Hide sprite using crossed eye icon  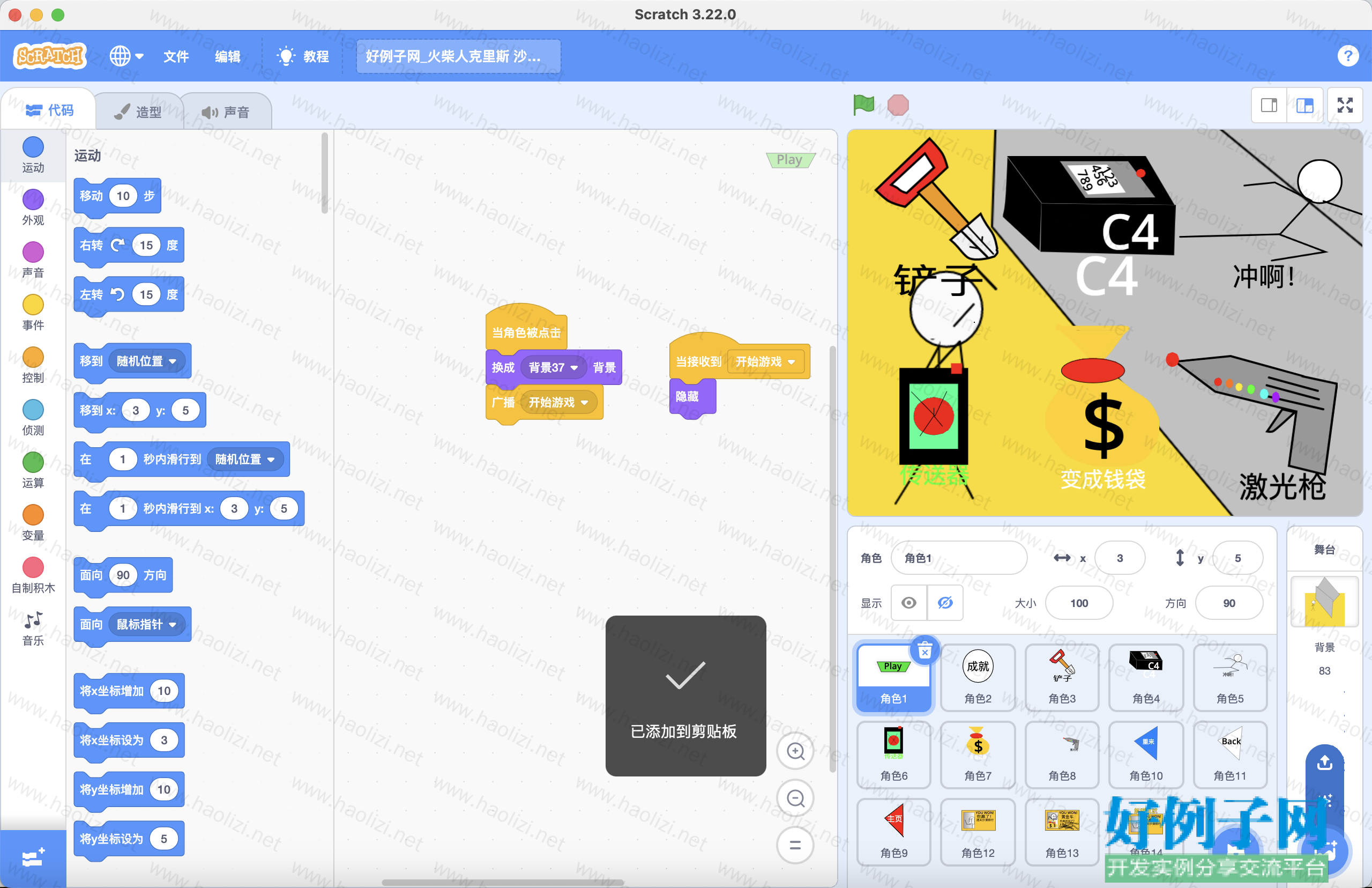pyautogui.click(x=944, y=603)
